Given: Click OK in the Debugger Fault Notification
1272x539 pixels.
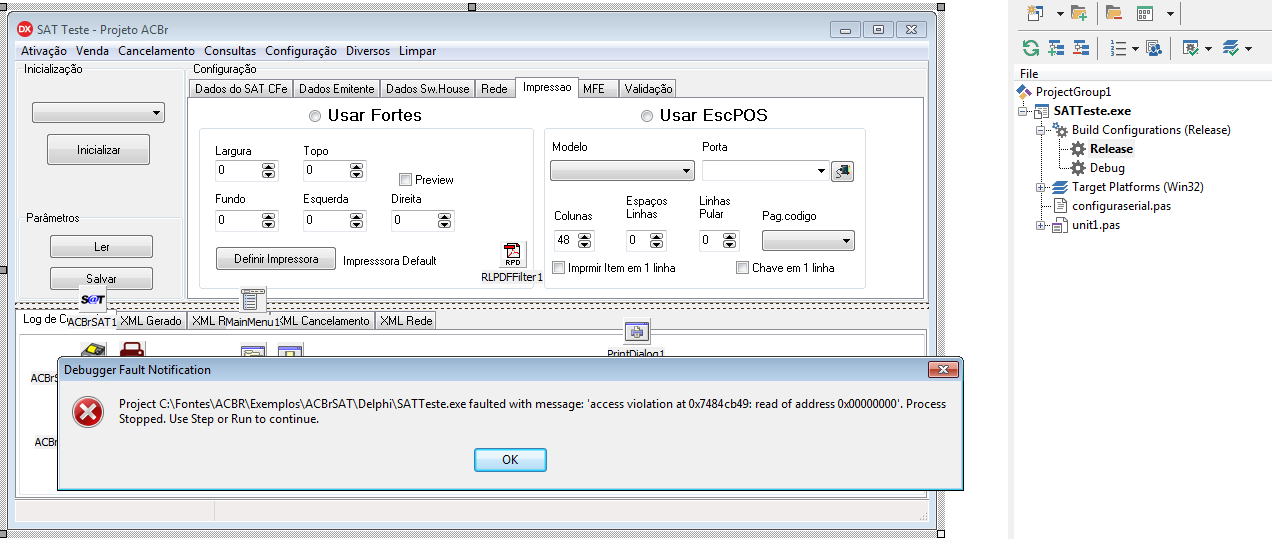Looking at the screenshot, I should pos(510,460).
